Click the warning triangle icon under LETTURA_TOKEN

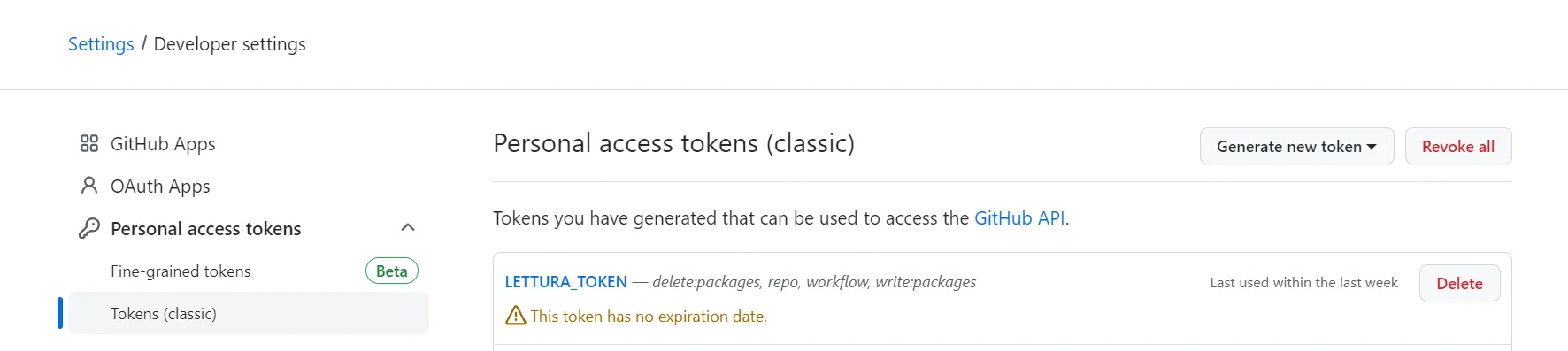click(x=515, y=316)
